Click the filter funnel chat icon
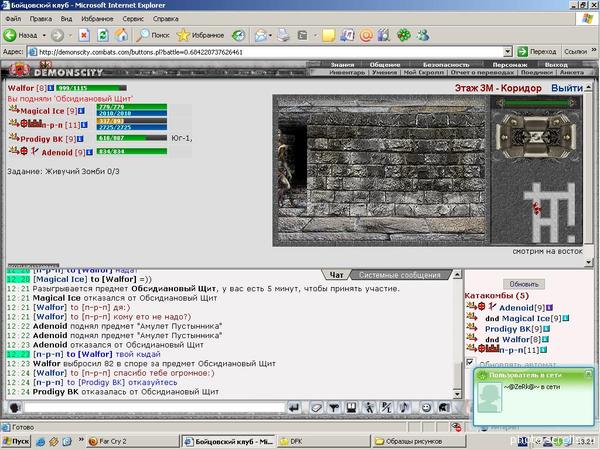Viewport: 600px width, 450px height. [334, 408]
